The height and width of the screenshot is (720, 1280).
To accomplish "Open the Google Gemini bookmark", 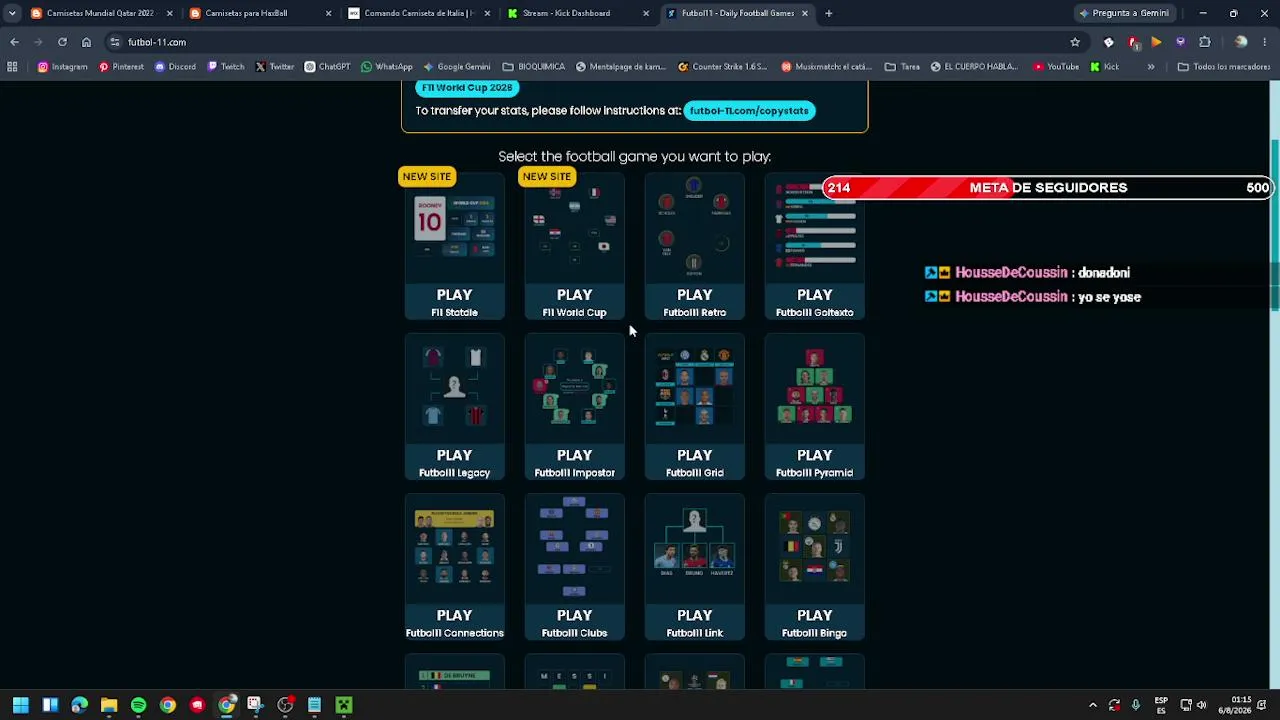I will (456, 67).
